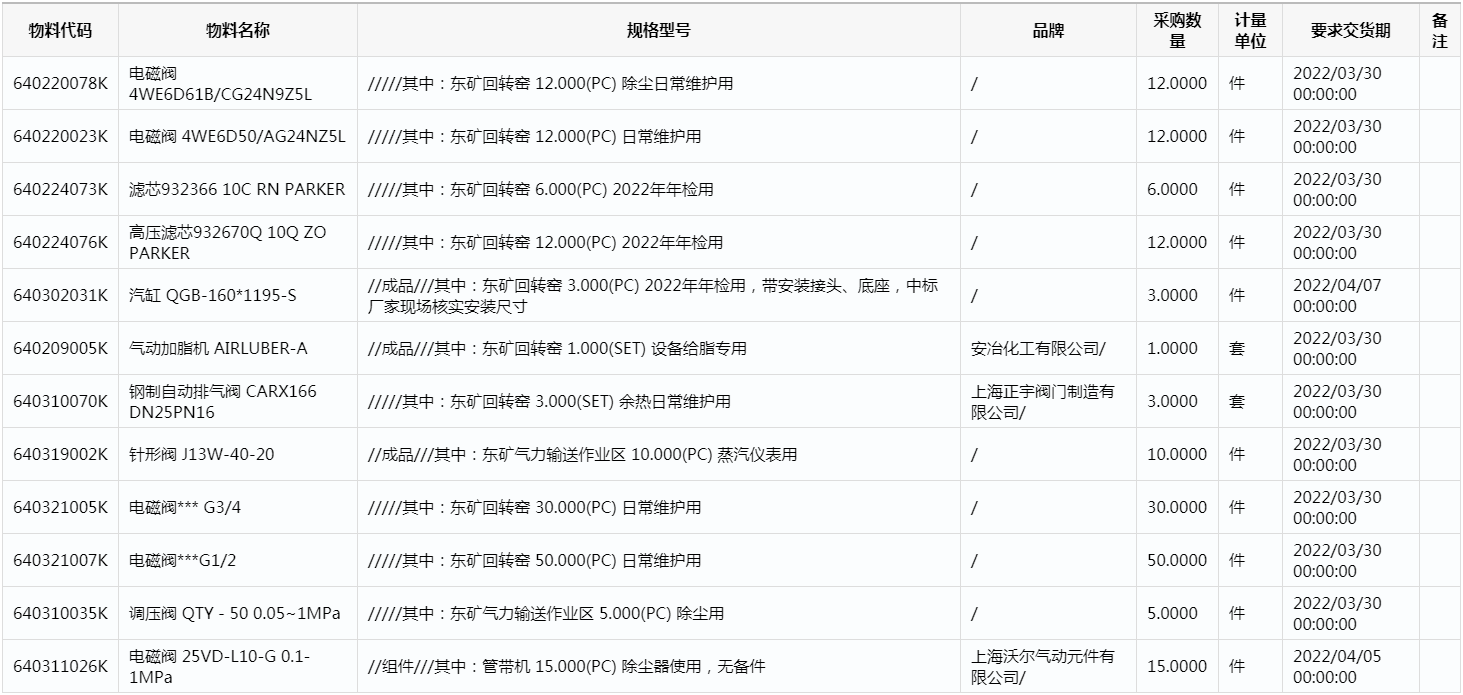
Task: Select material code 640224076K
Action: pos(60,243)
